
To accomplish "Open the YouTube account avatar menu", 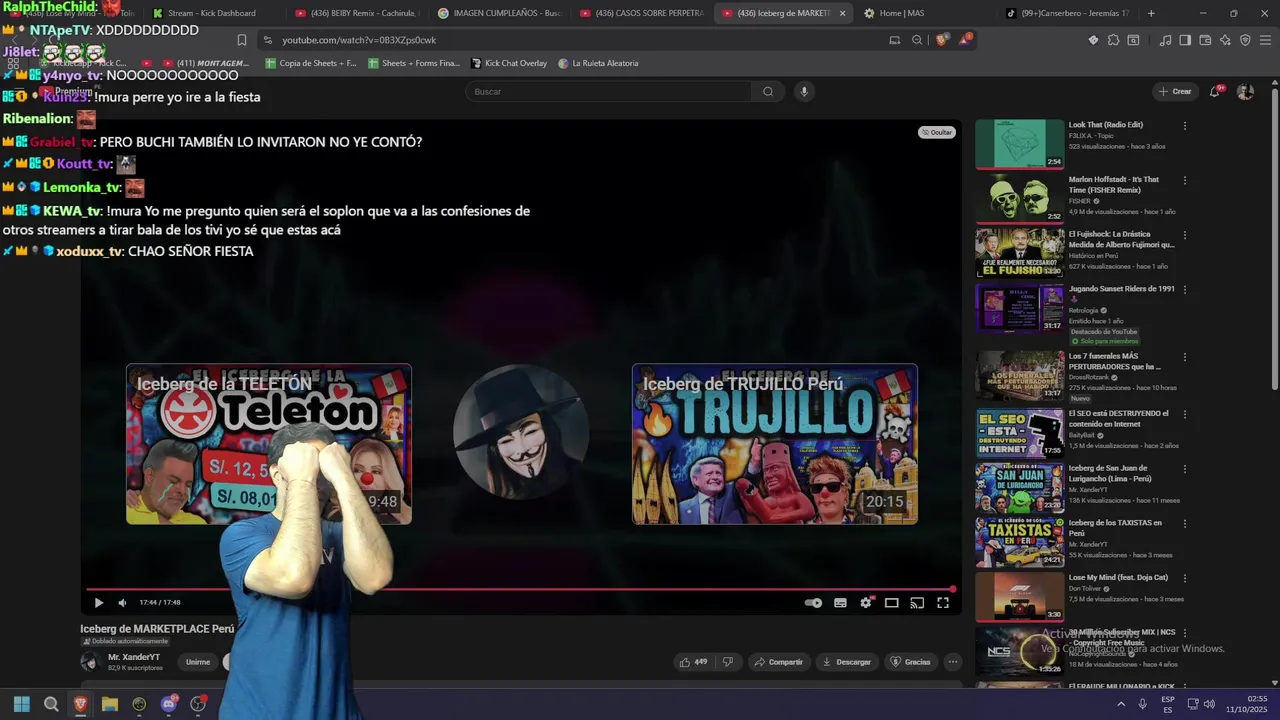I will tap(1245, 92).
